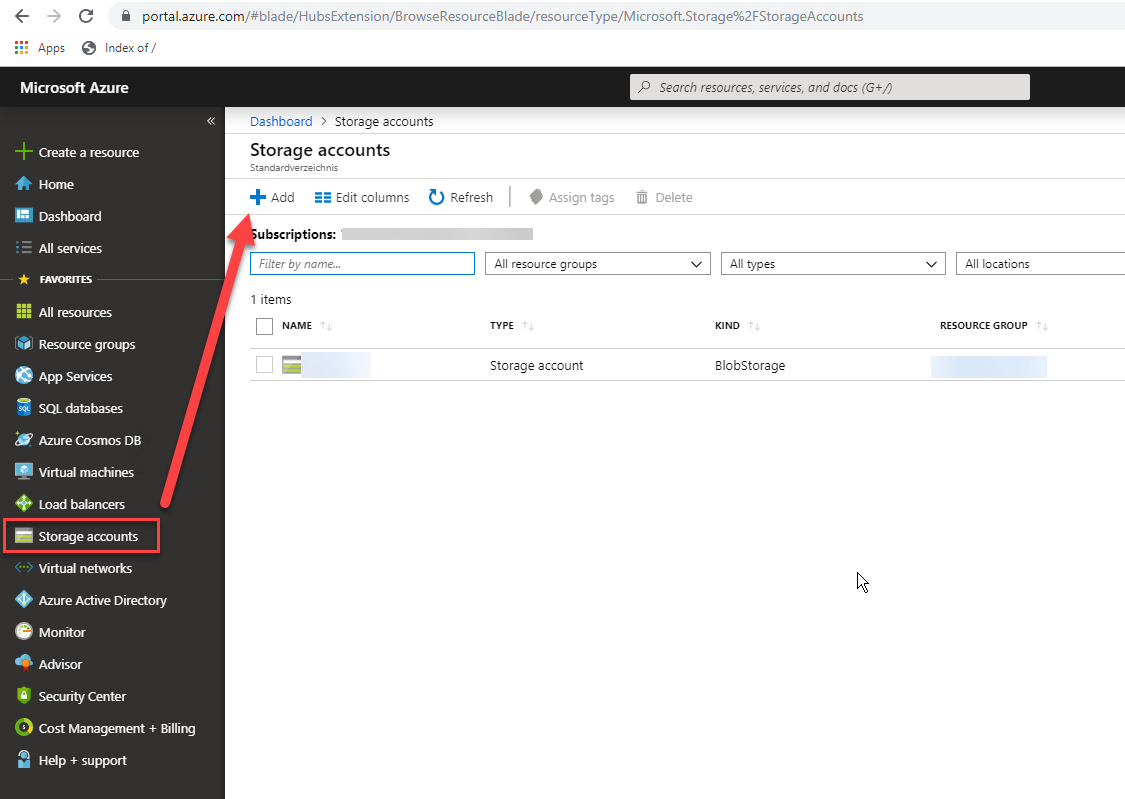
Task: Open the All resource groups dropdown
Action: point(598,263)
